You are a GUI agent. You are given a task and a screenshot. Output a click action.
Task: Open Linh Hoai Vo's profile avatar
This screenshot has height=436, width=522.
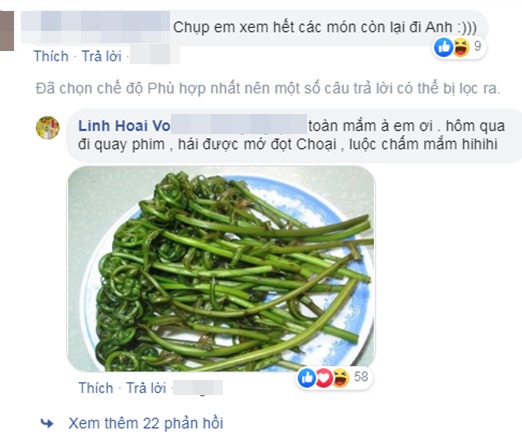(48, 127)
